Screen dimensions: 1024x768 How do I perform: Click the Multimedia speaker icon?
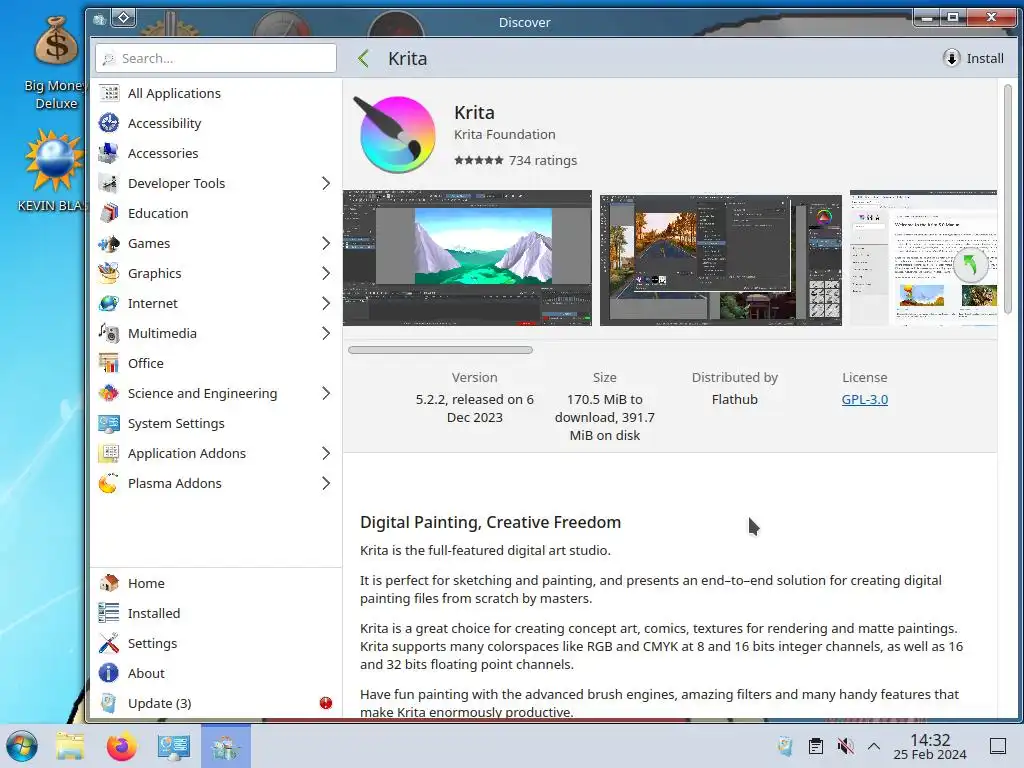tap(109, 334)
